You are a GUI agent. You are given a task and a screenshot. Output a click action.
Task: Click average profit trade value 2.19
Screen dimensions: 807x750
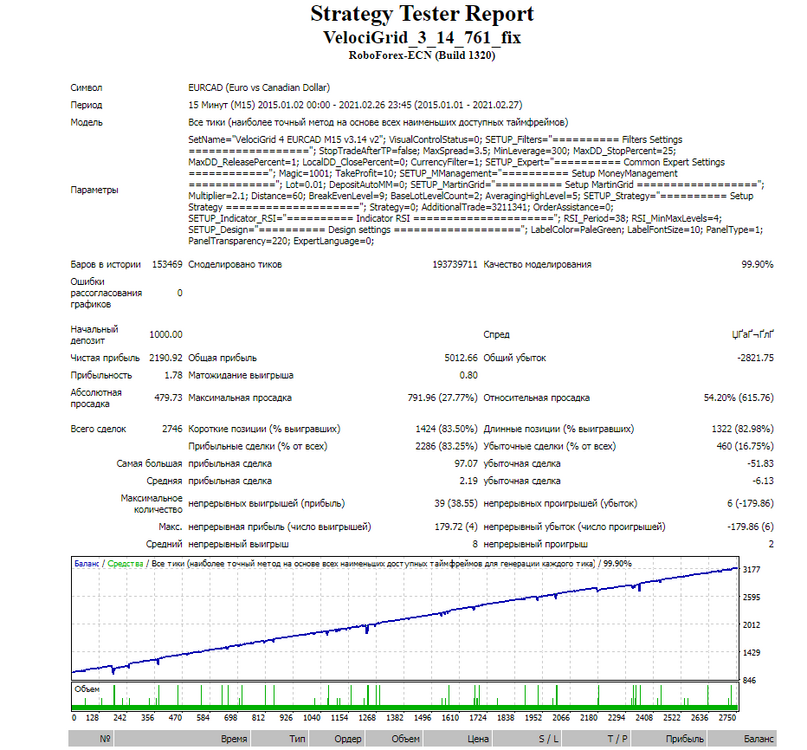tap(468, 481)
